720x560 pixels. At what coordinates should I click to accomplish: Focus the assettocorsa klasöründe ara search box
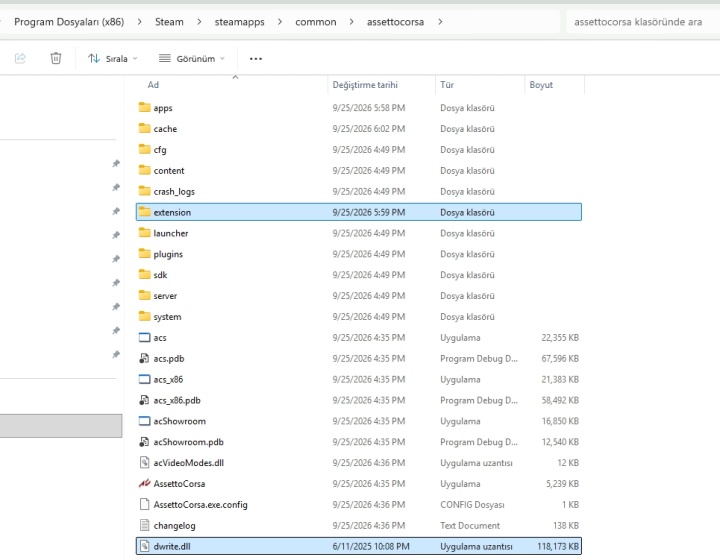click(643, 22)
